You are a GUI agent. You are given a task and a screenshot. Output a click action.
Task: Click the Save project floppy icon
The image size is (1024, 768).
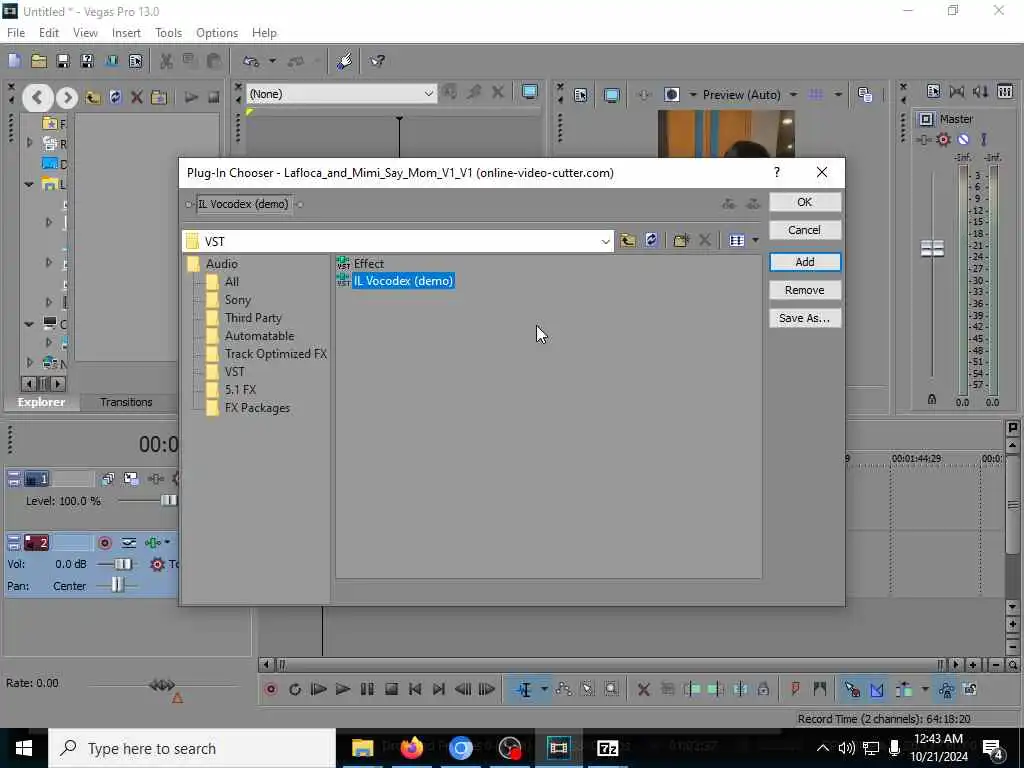pyautogui.click(x=63, y=61)
